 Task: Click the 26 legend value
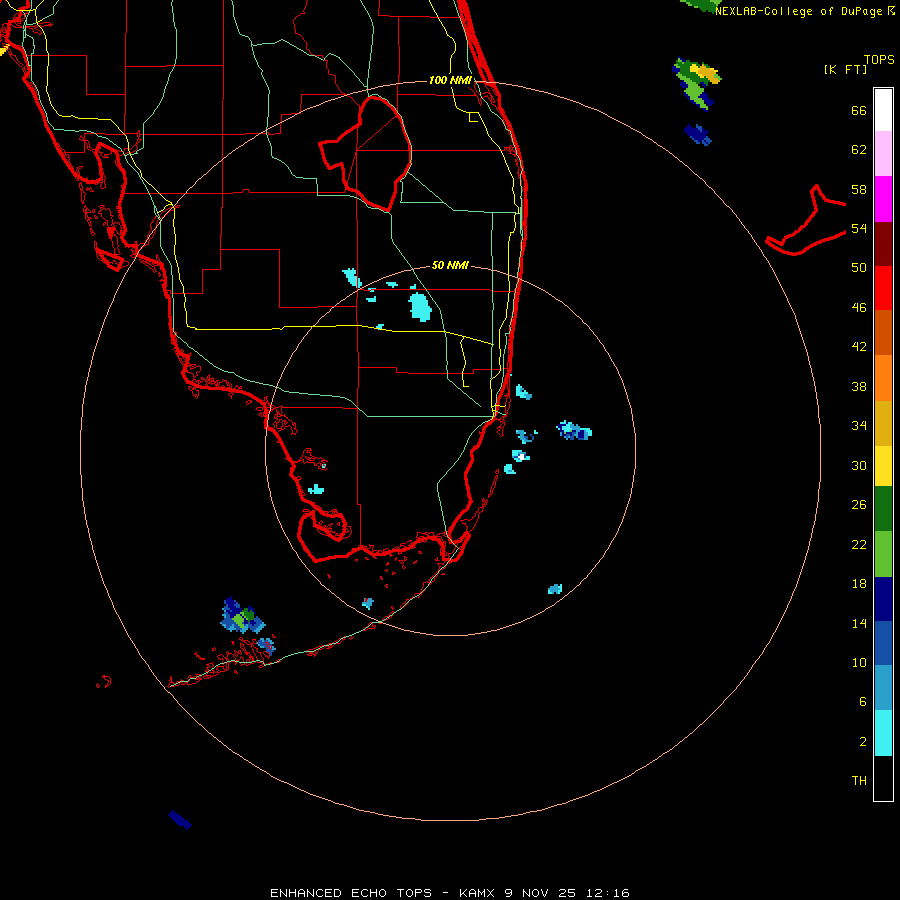tap(859, 505)
